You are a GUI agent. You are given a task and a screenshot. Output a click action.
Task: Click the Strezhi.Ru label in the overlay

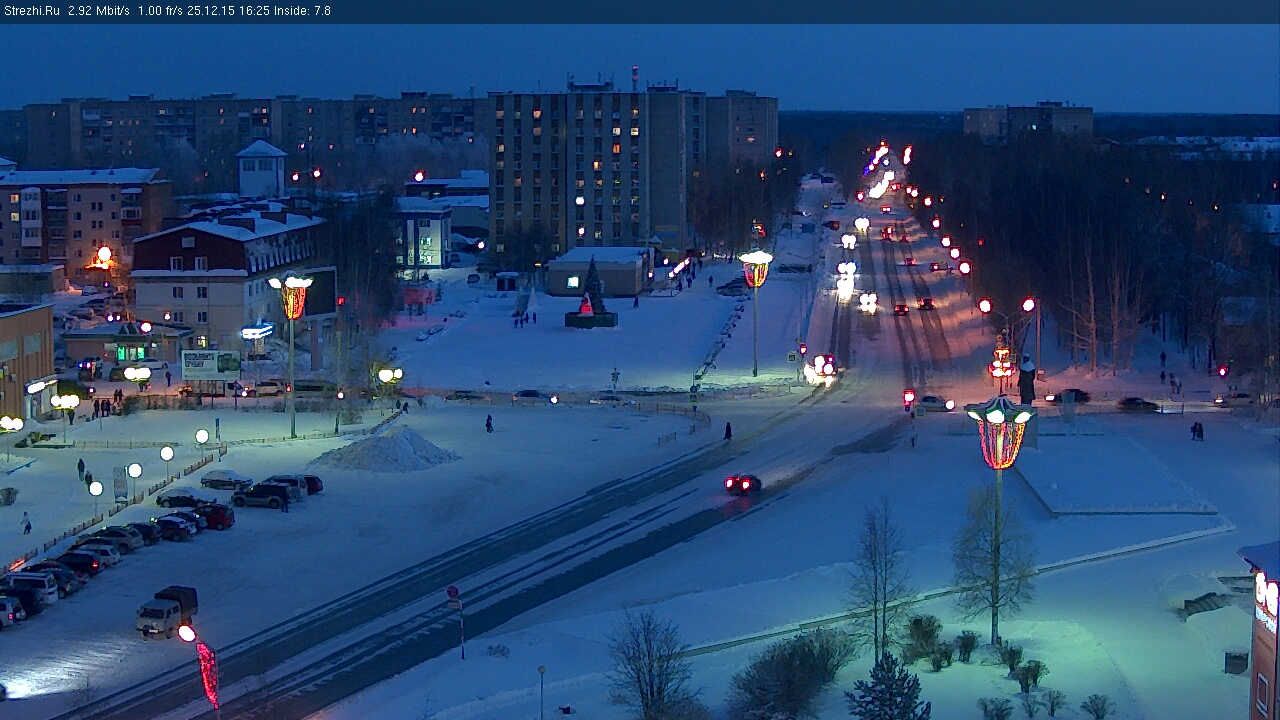(31, 11)
